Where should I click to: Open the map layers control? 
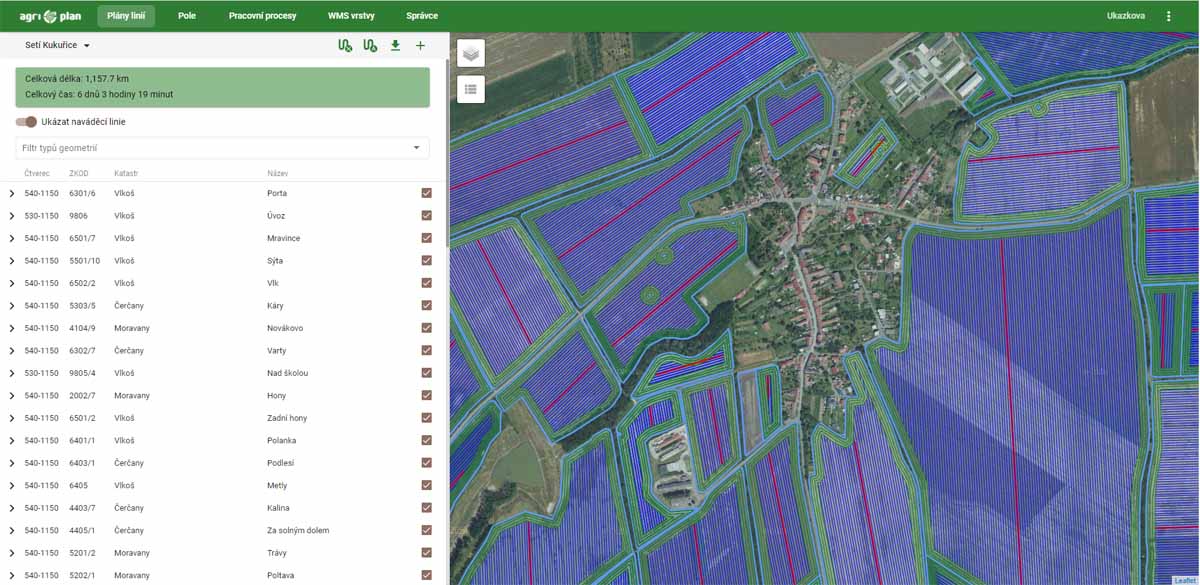click(x=471, y=54)
